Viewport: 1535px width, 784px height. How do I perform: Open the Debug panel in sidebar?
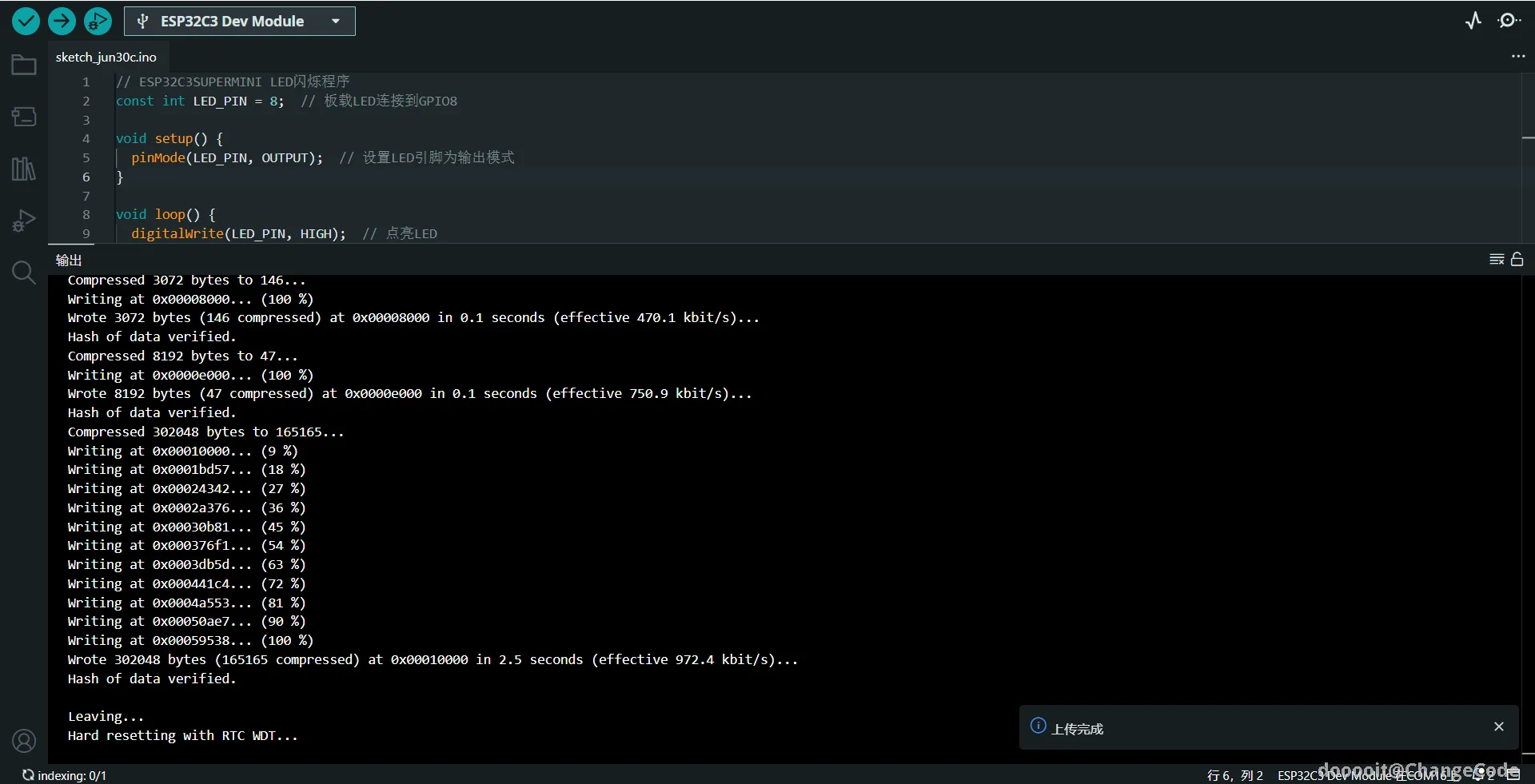click(24, 221)
